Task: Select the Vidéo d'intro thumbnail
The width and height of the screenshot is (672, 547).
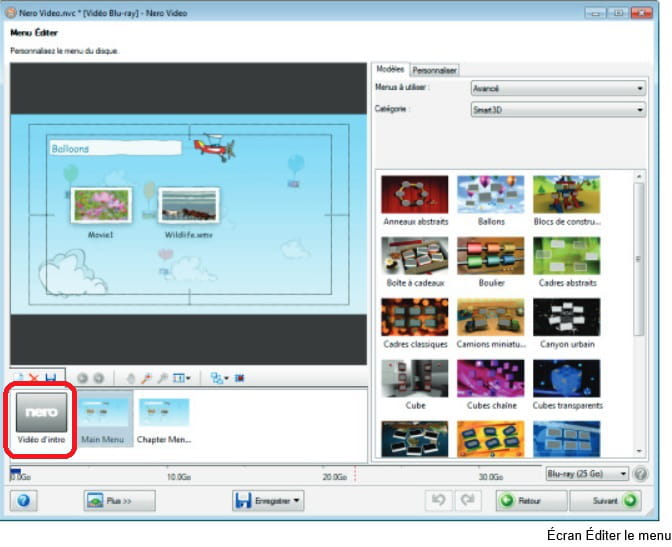Action: click(x=41, y=418)
